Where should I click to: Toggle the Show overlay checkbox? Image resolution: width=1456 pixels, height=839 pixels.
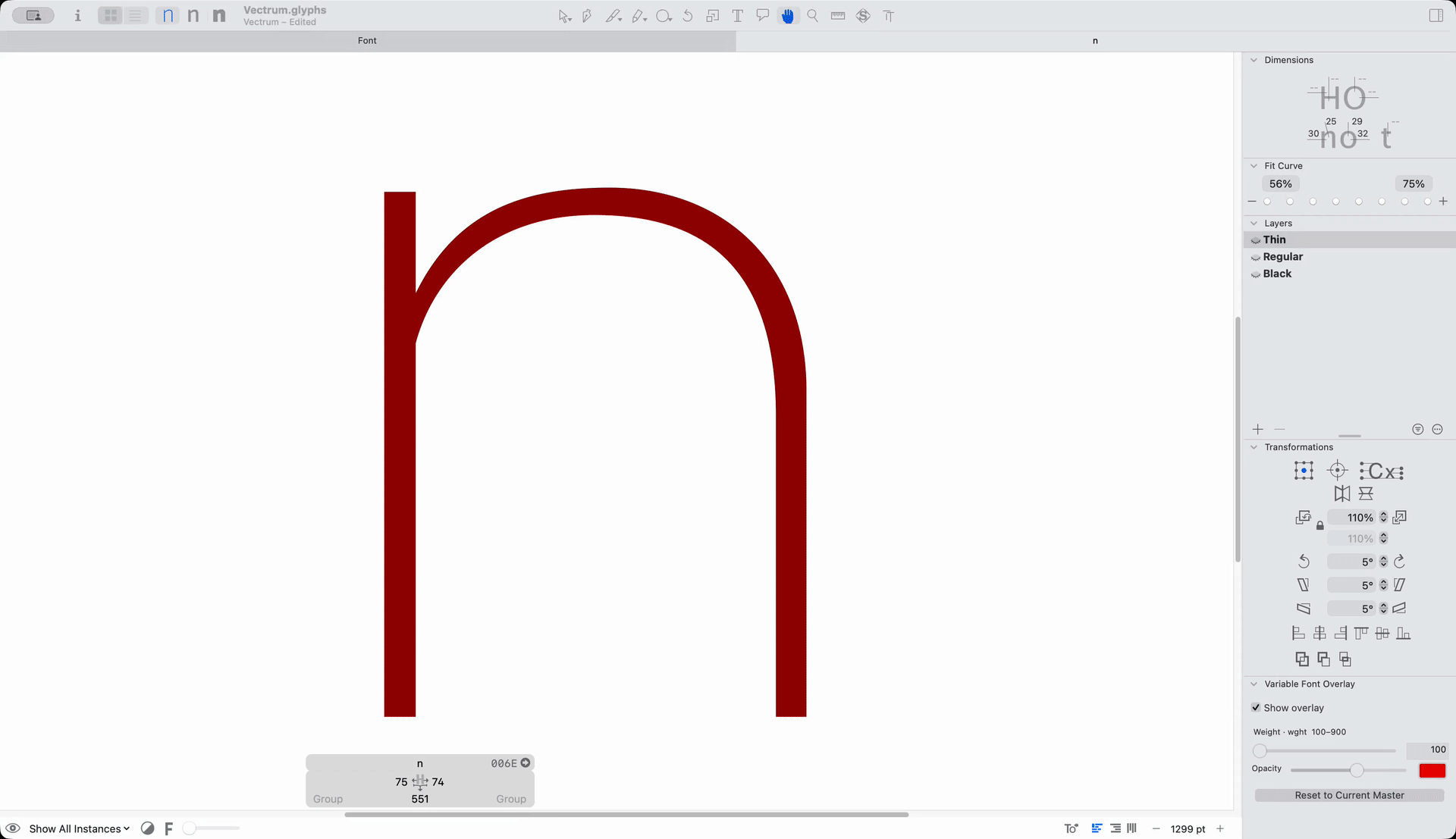pyautogui.click(x=1256, y=708)
